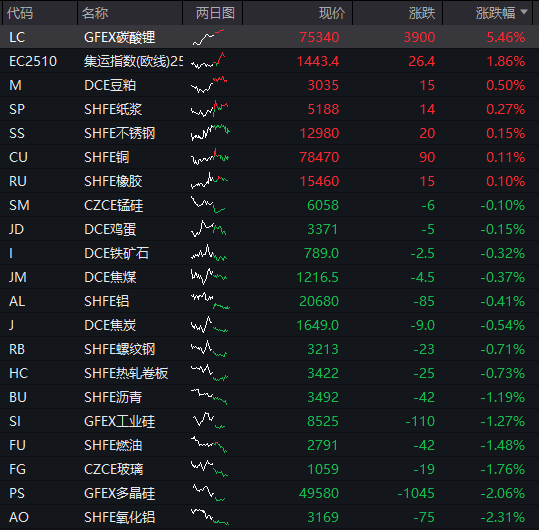Open the SHFE燃油 mini chart

[209, 445]
